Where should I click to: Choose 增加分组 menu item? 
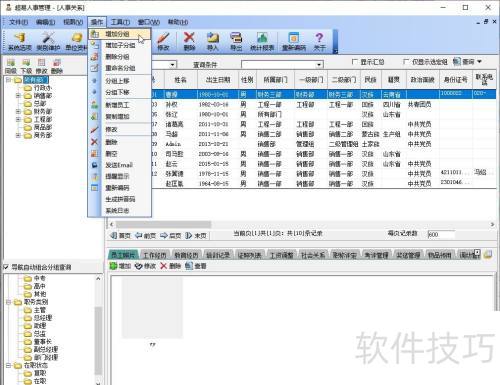coord(120,34)
